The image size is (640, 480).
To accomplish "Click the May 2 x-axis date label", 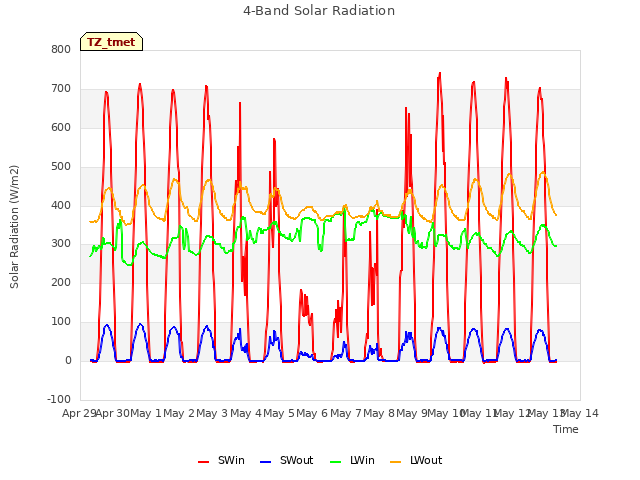I will pos(179,413).
